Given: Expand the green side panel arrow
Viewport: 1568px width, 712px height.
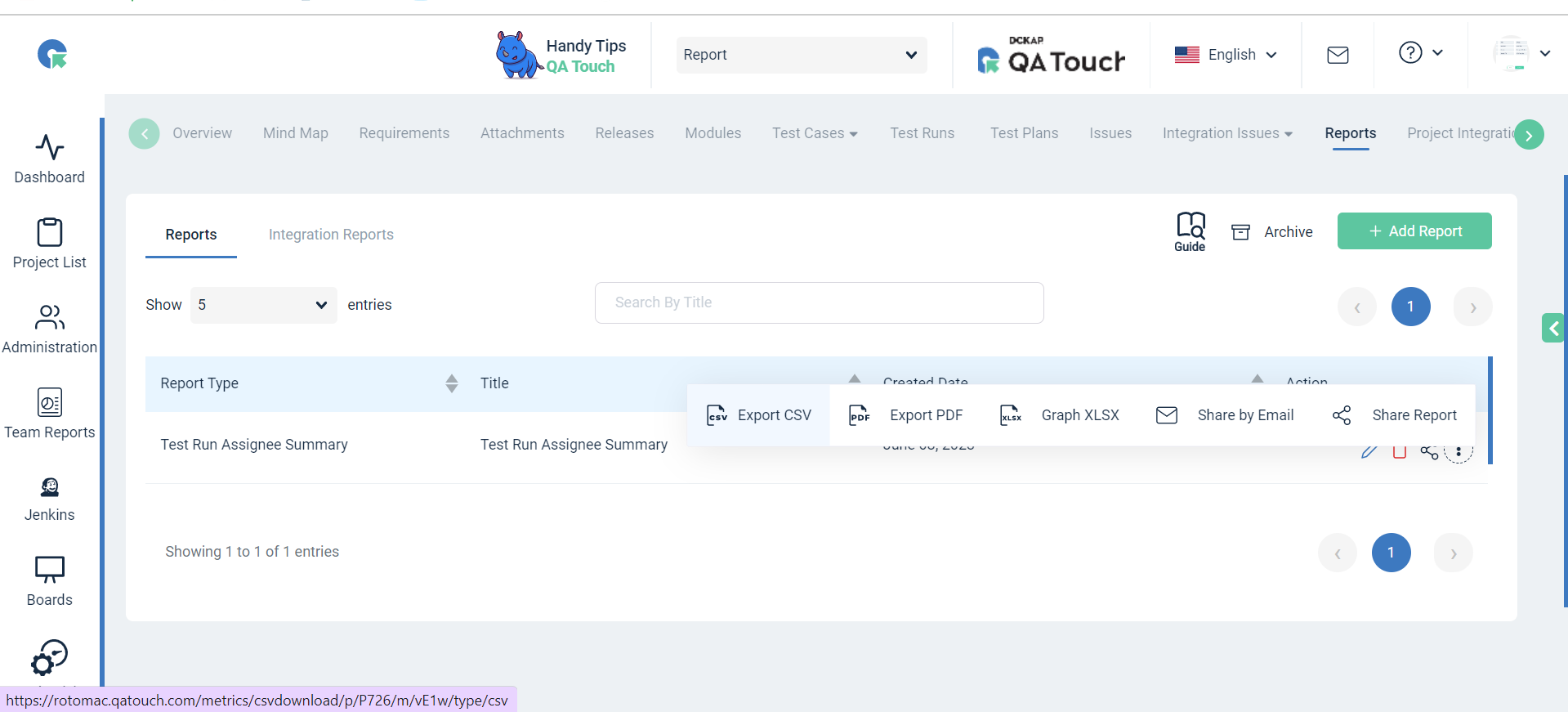Looking at the screenshot, I should (1553, 329).
